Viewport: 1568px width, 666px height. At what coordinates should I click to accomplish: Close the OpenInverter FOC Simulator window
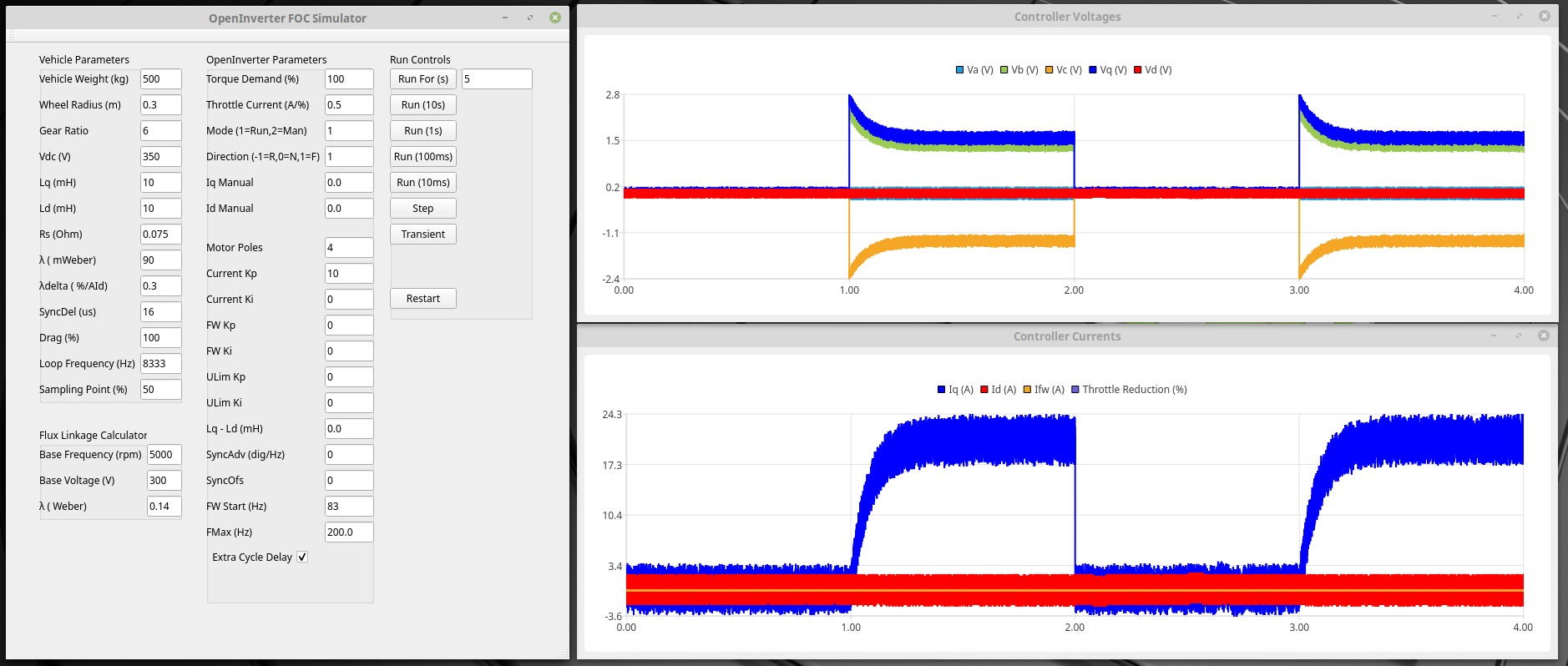coord(555,18)
